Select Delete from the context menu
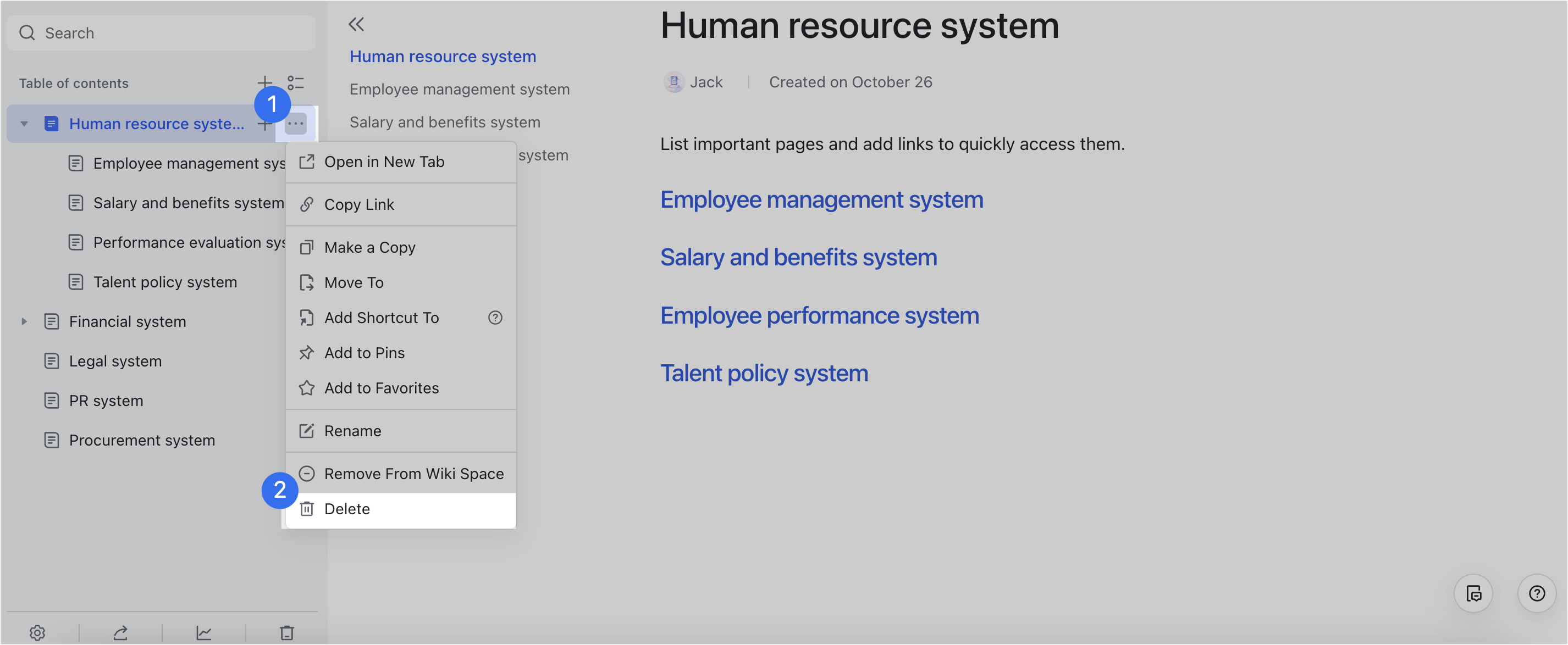Screen dimensions: 1568x645 pyautogui.click(x=347, y=509)
